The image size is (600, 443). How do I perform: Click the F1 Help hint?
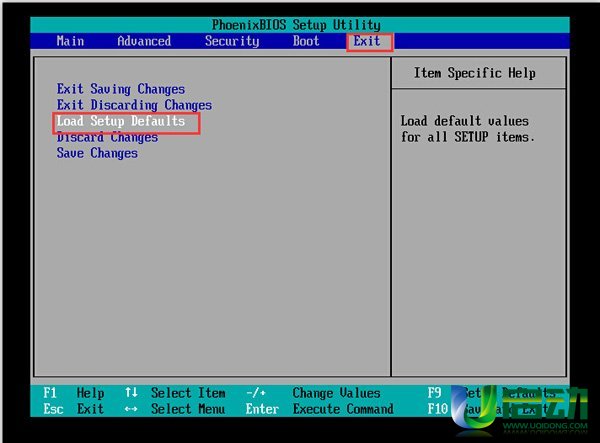tap(73, 393)
